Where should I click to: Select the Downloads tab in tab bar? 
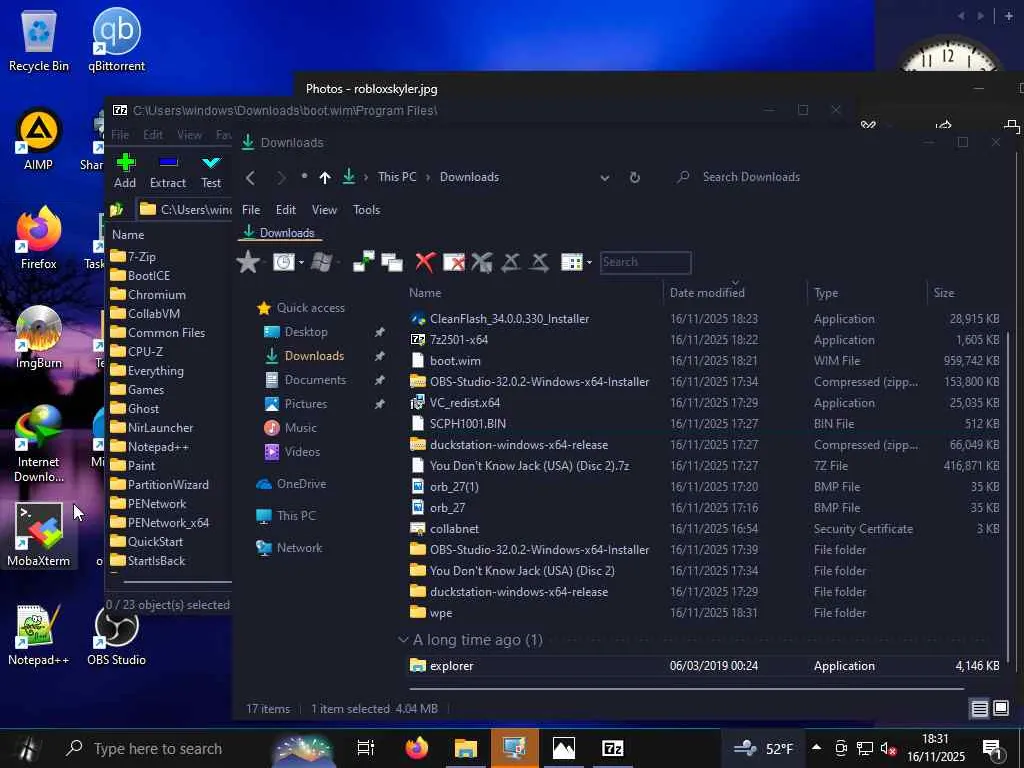279,232
